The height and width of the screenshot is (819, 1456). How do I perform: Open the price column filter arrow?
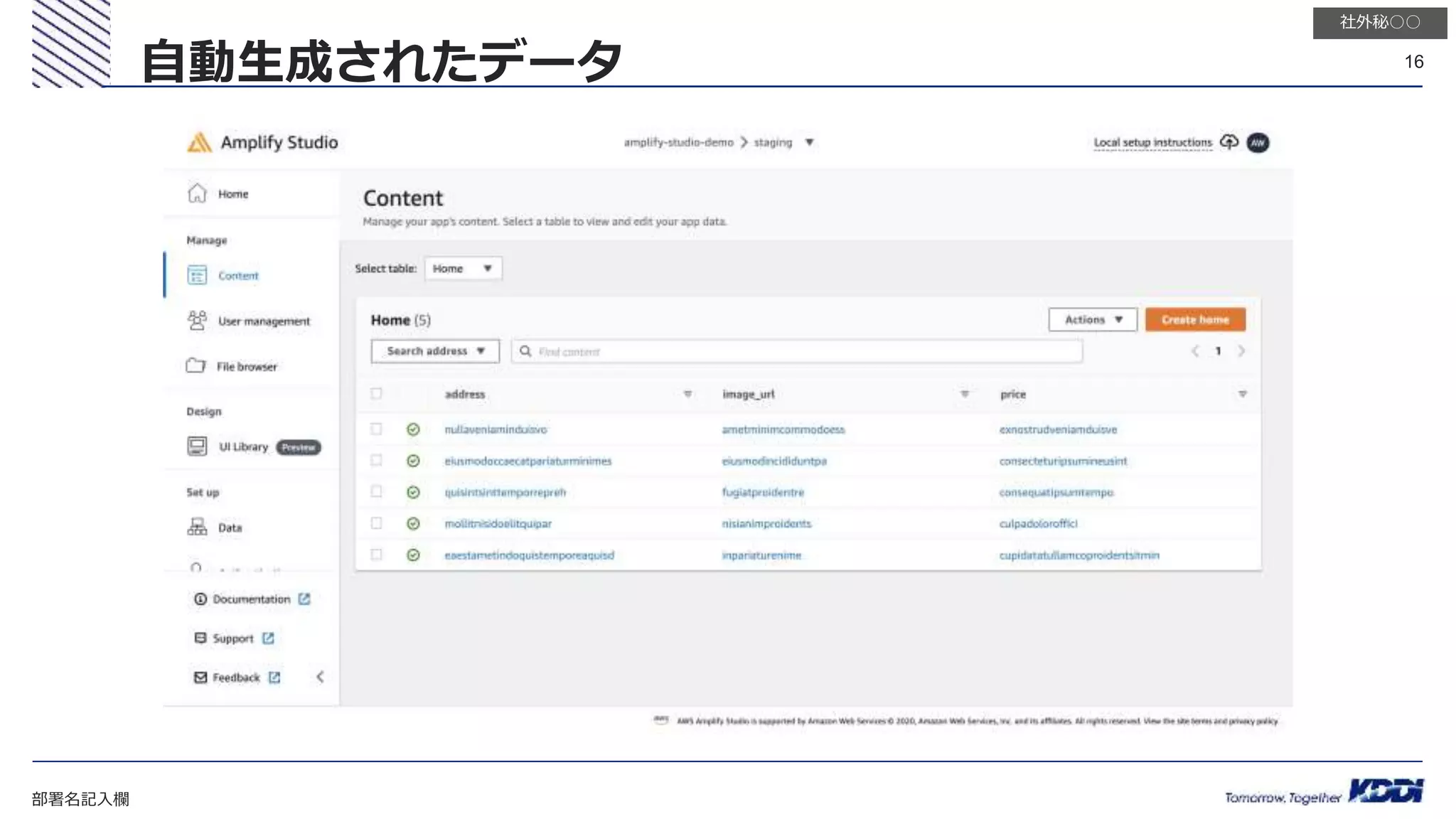(x=1243, y=395)
